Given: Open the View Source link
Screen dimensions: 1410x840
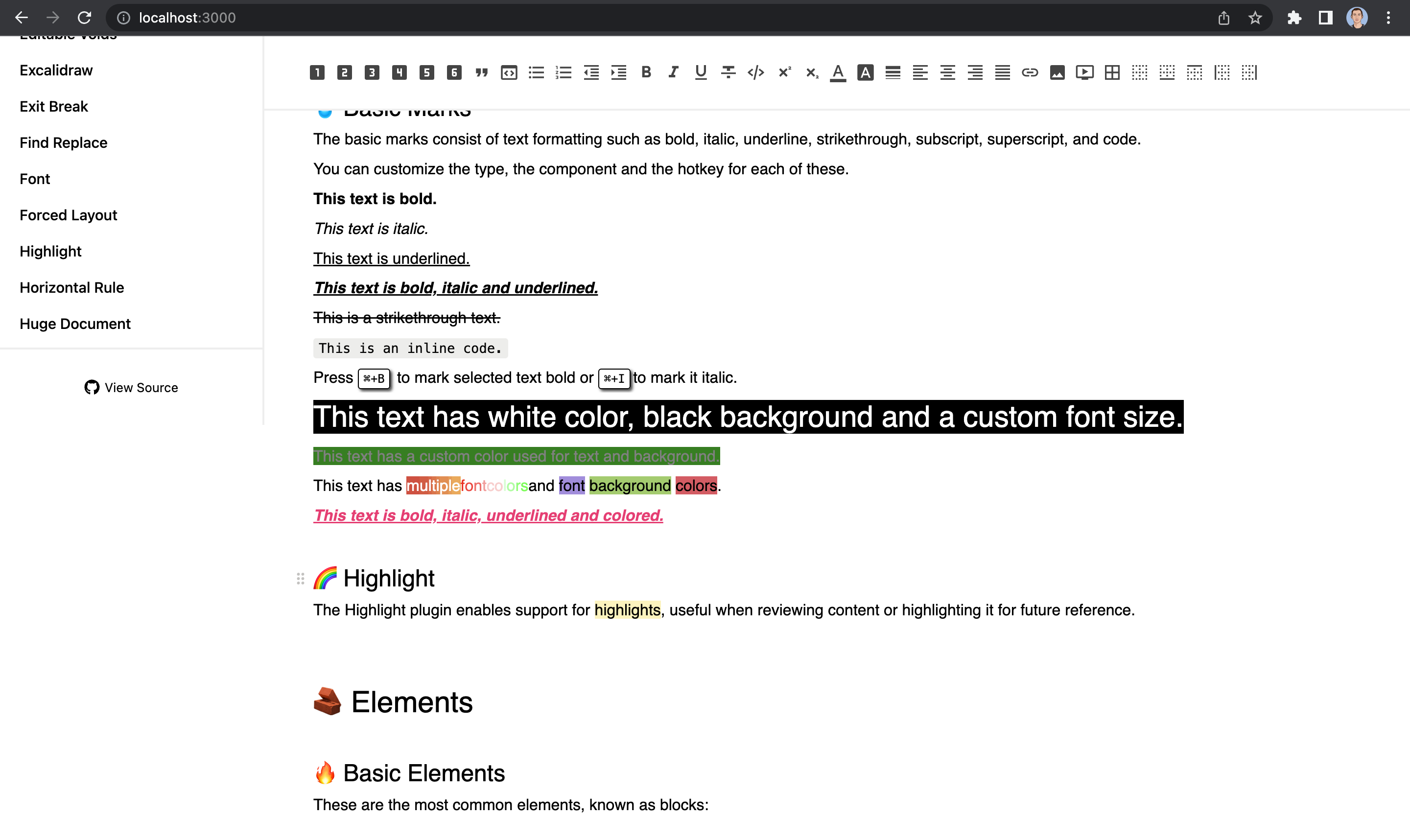Looking at the screenshot, I should pyautogui.click(x=131, y=387).
